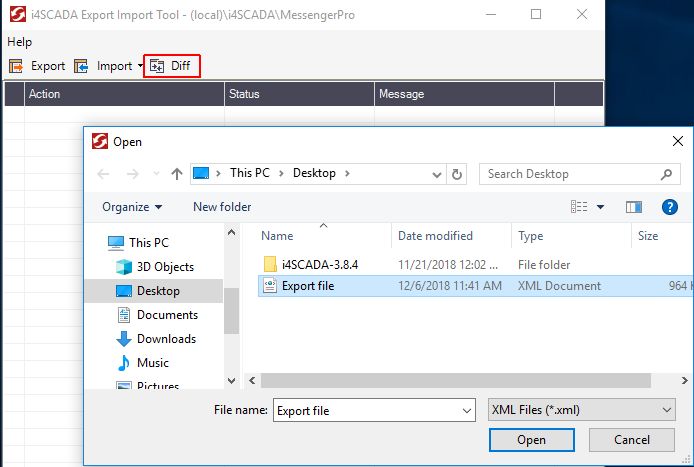Expand the File name dropdown arrow
Screen dimensions: 694x467
[x=467, y=410]
